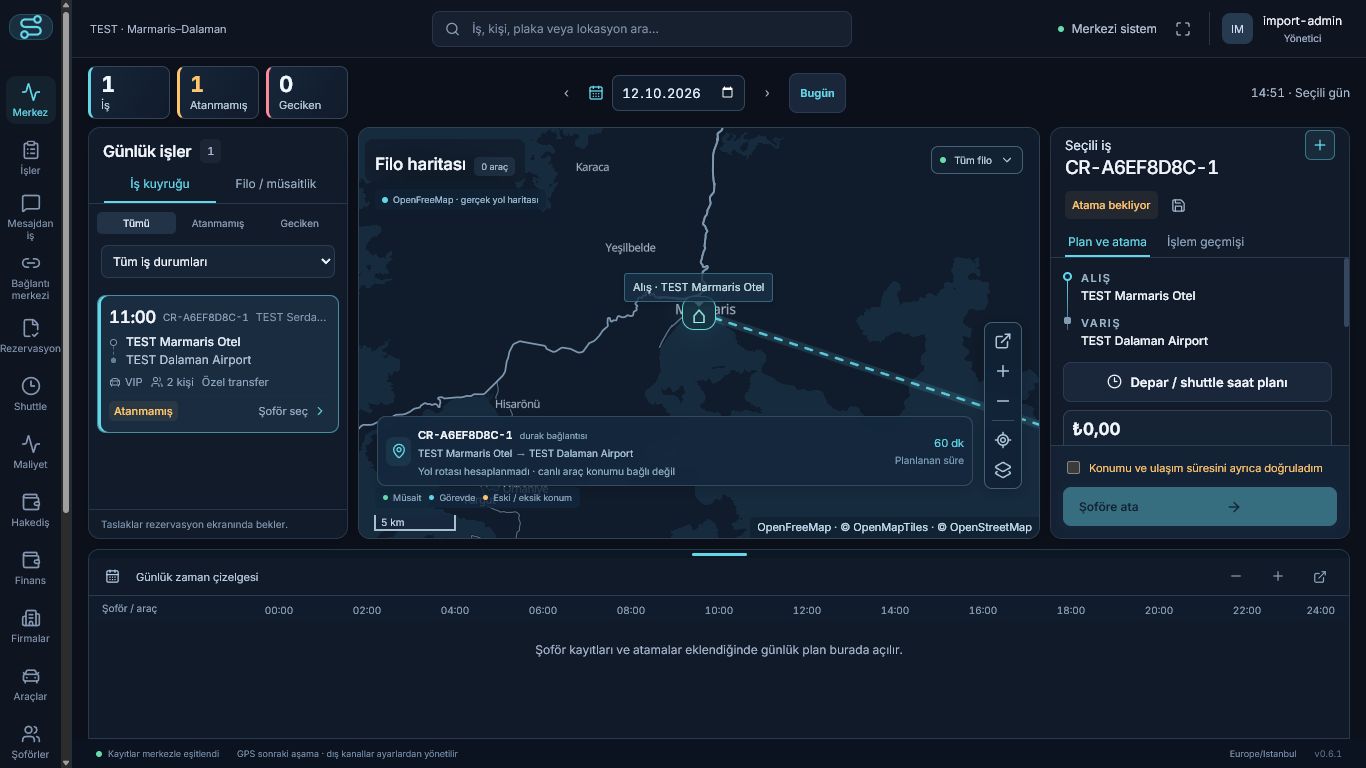The height and width of the screenshot is (768, 1366).
Task: Click the CR-A6EF8D8C-1 route info card on map
Action: click(675, 451)
